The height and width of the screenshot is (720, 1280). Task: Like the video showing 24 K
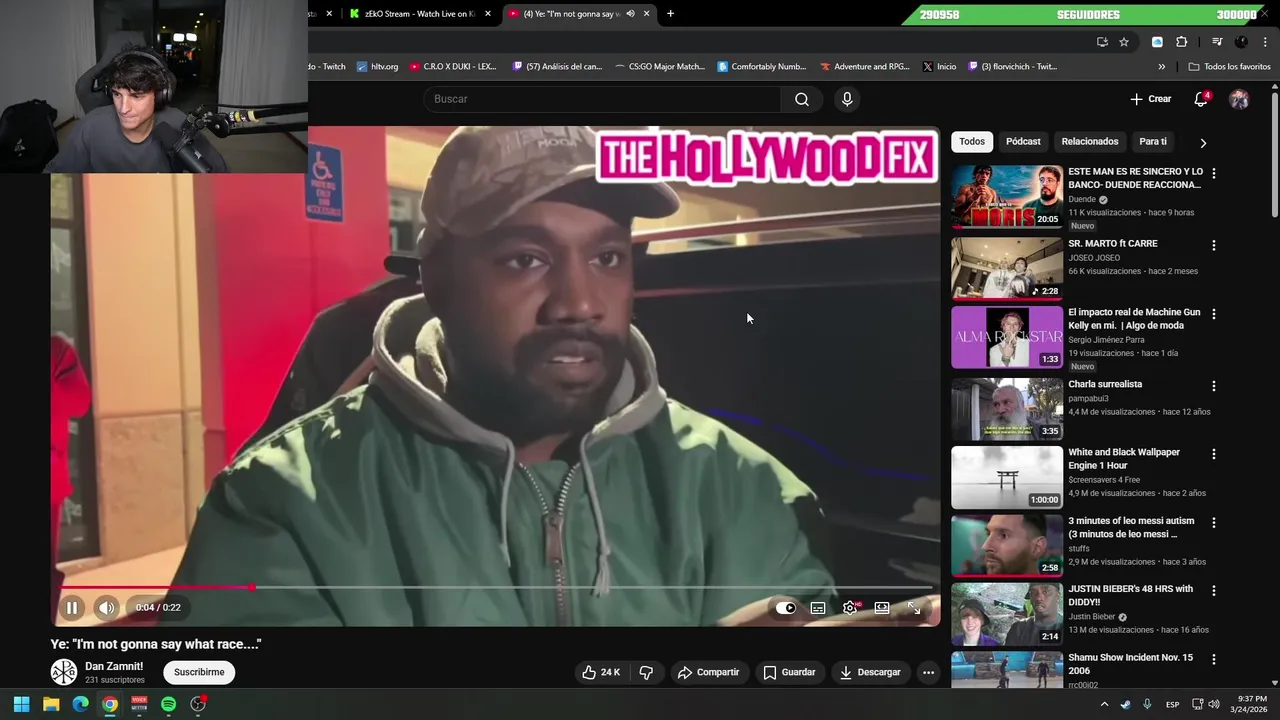click(601, 672)
